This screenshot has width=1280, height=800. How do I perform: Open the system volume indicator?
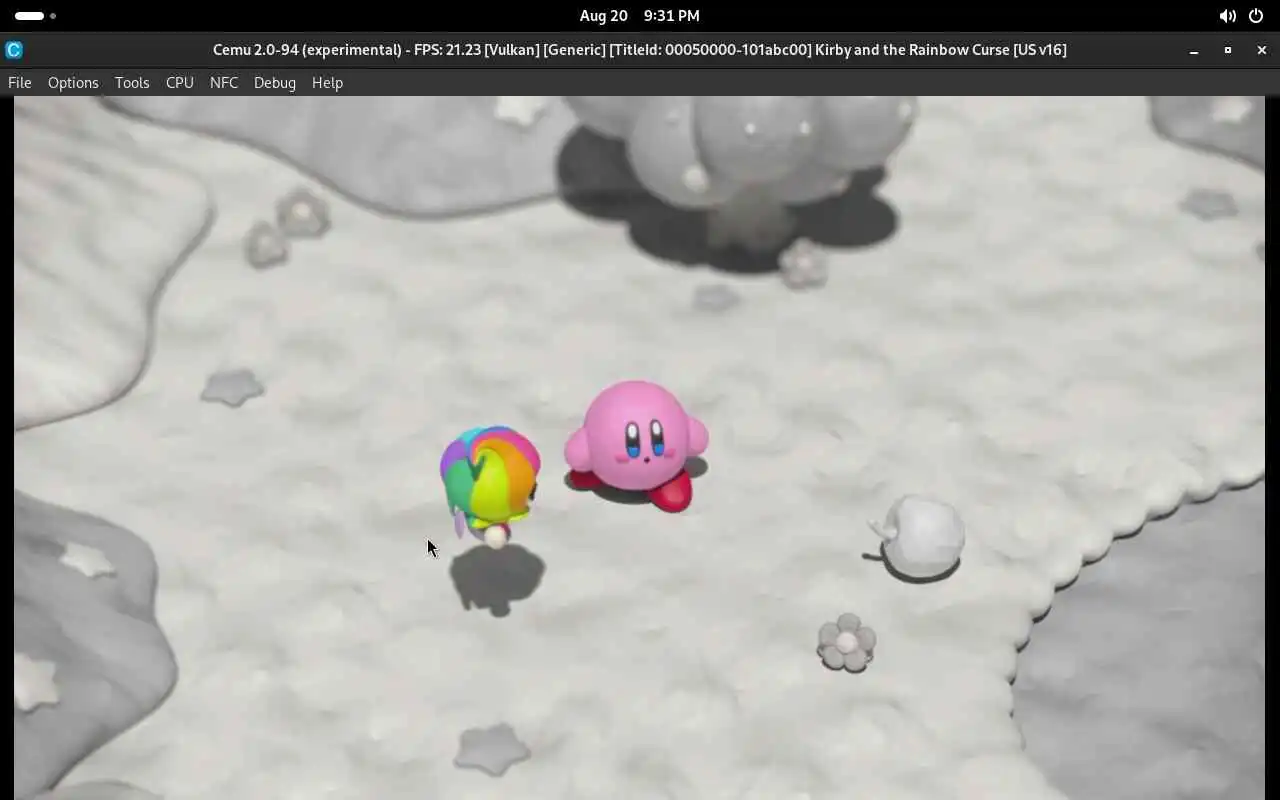[1227, 16]
